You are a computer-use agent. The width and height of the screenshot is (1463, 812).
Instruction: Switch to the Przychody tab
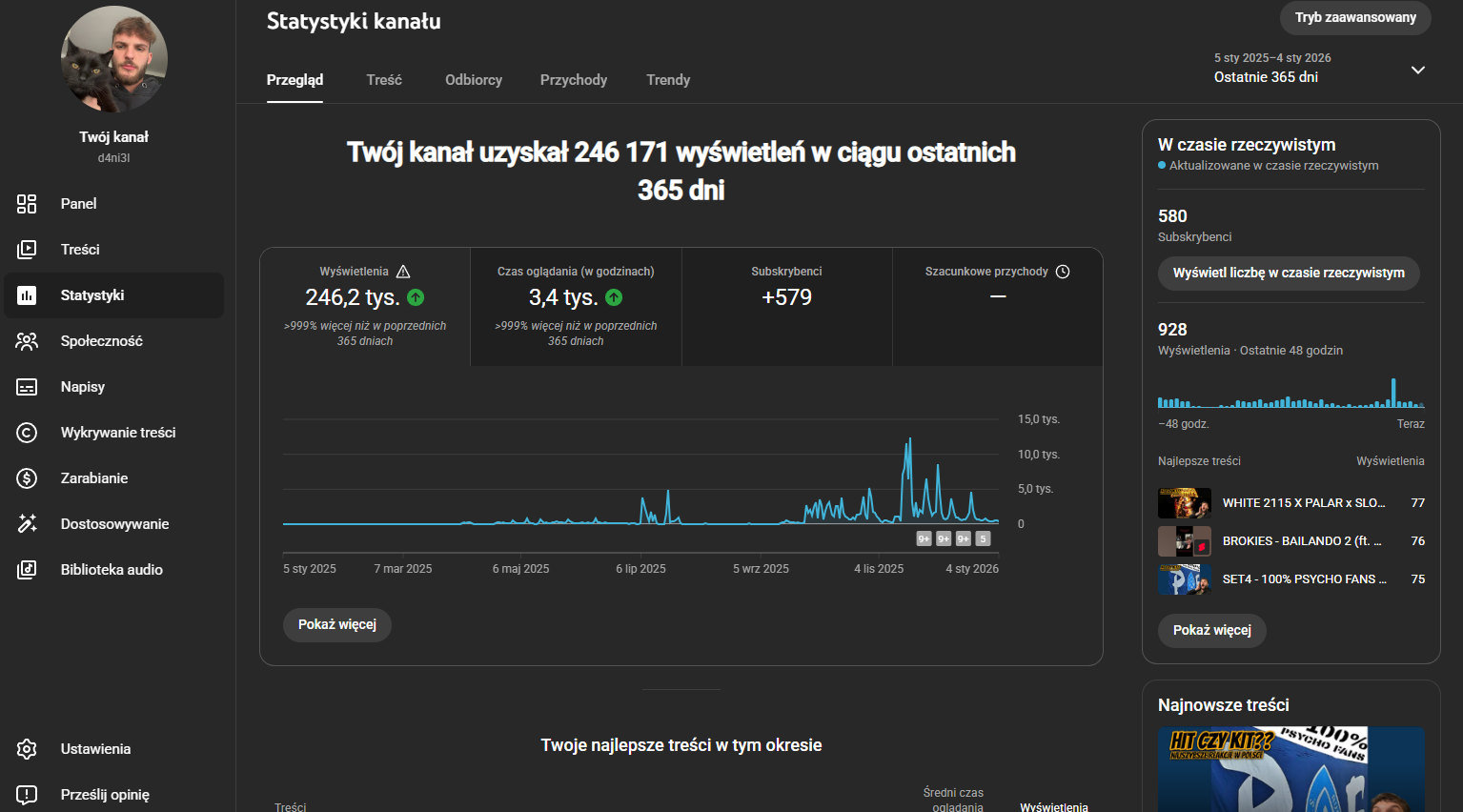[573, 80]
